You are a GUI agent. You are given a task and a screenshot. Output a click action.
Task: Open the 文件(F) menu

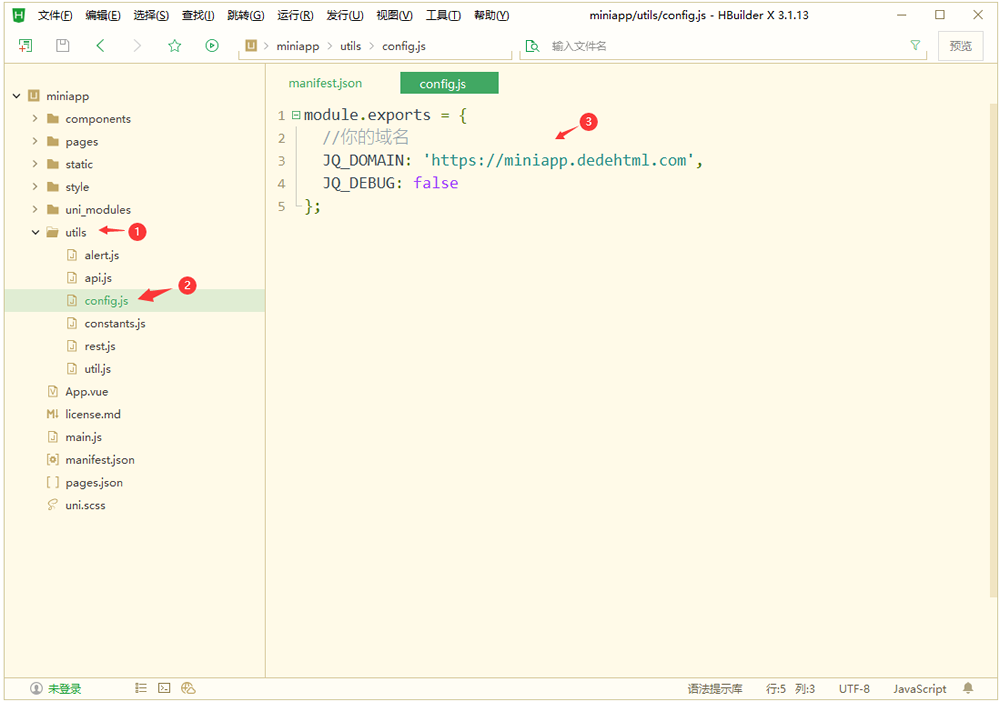(x=55, y=16)
